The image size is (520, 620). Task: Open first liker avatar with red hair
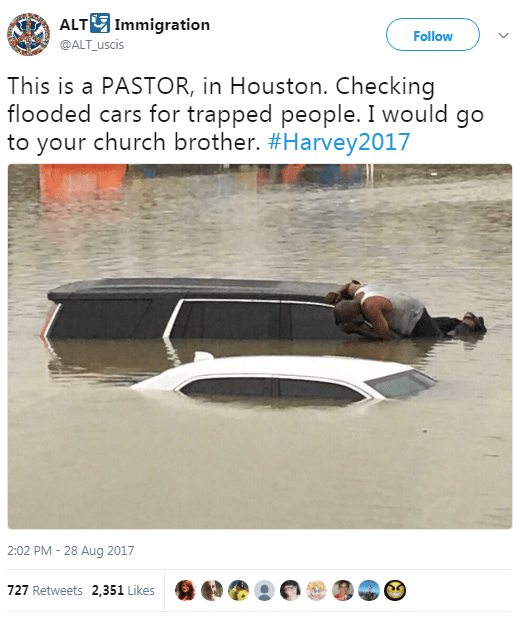[x=185, y=590]
